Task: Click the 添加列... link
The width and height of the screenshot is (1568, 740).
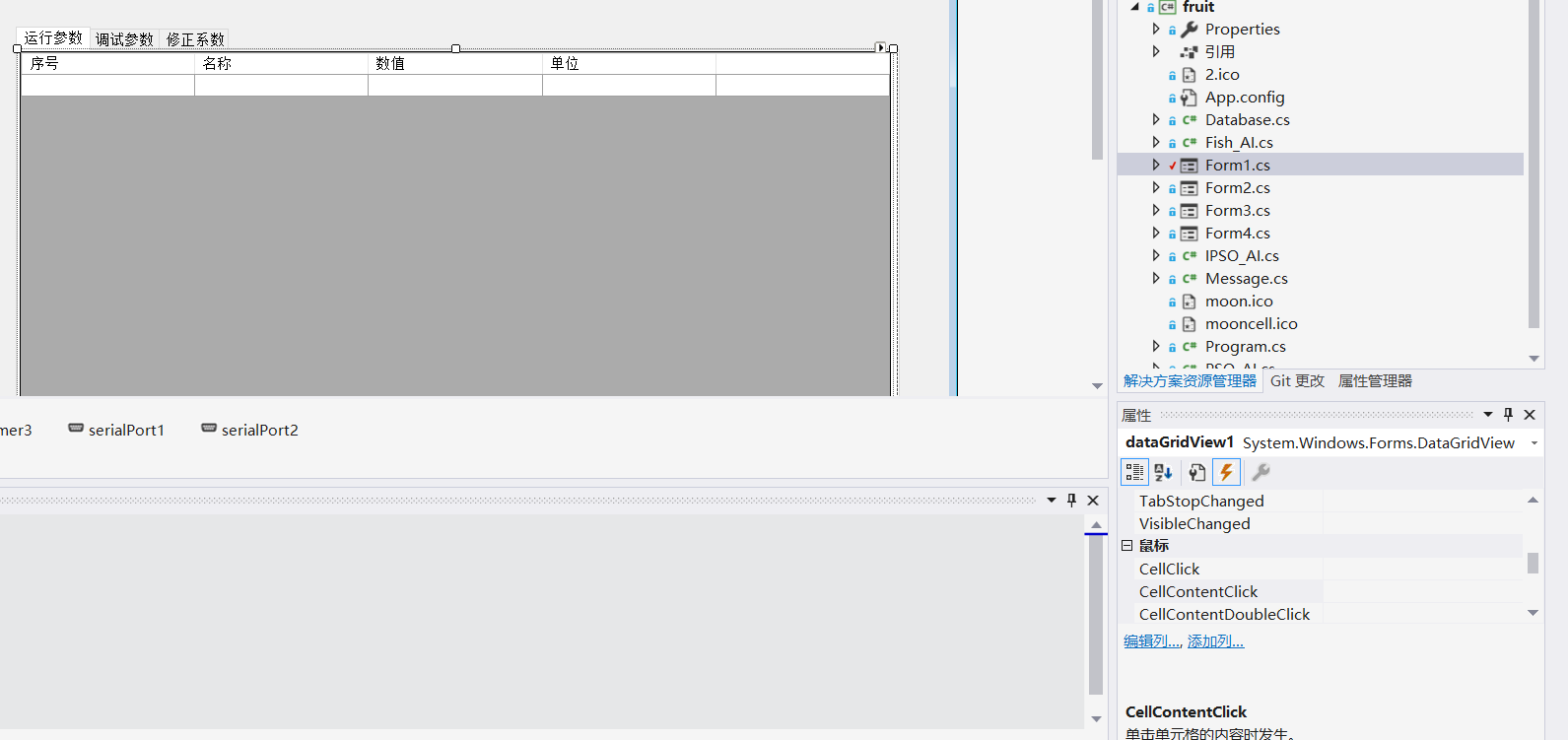Action: click(x=1215, y=641)
